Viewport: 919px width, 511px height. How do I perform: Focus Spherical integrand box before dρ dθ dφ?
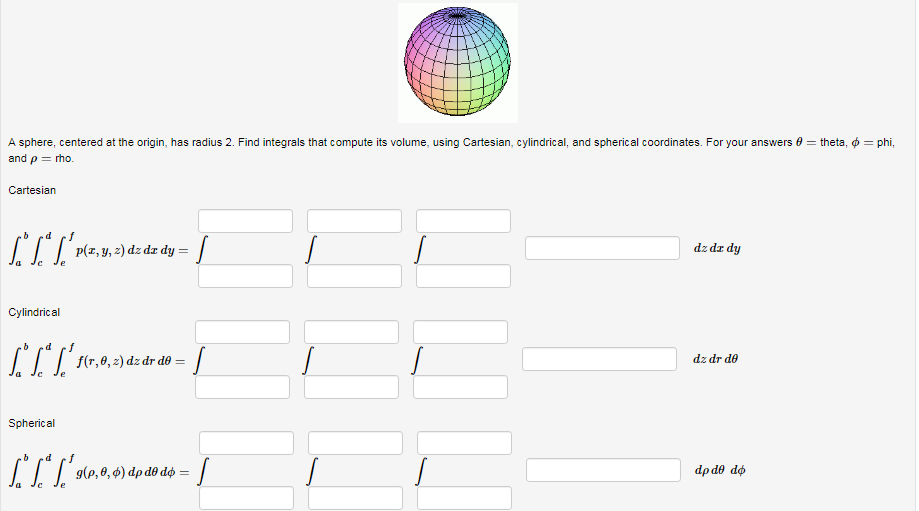tap(604, 470)
